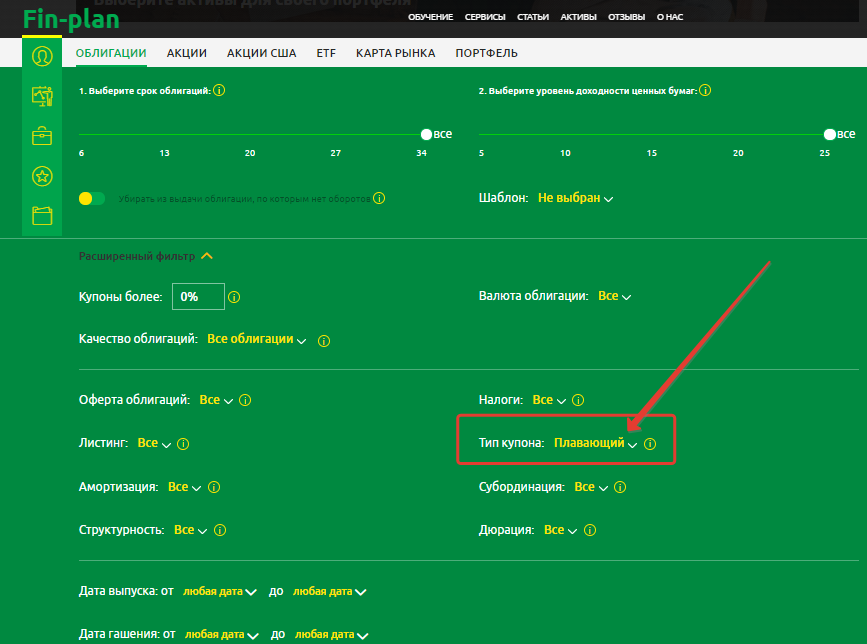Click the bottom folder icon in sidebar
867x644 pixels.
(42, 216)
